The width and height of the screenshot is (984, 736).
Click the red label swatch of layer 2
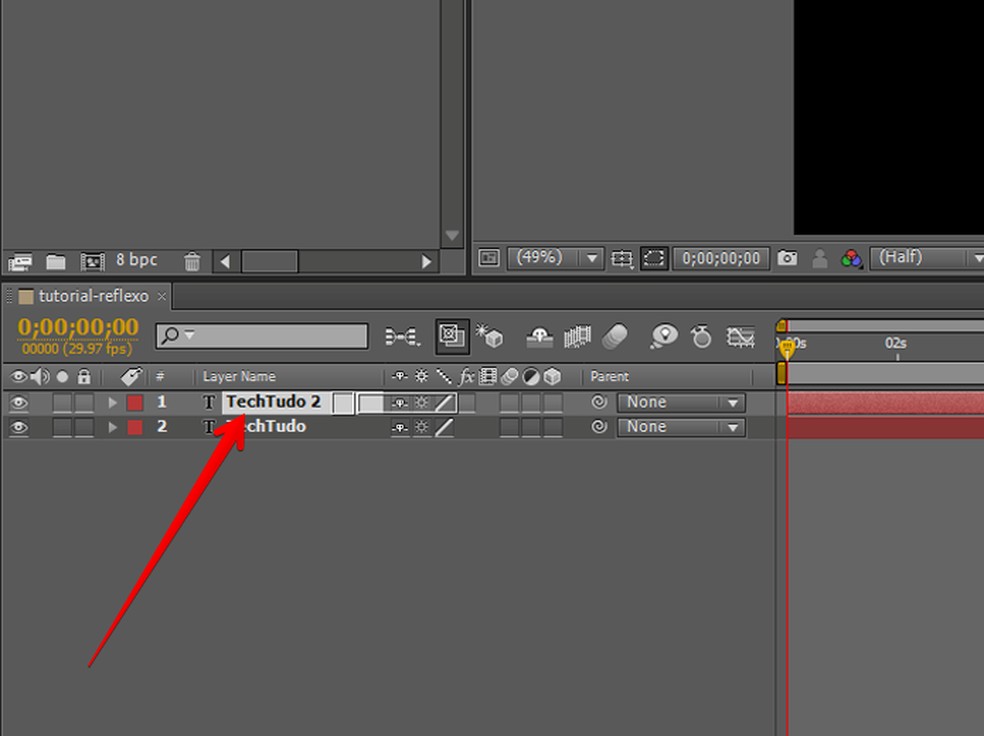tap(135, 427)
